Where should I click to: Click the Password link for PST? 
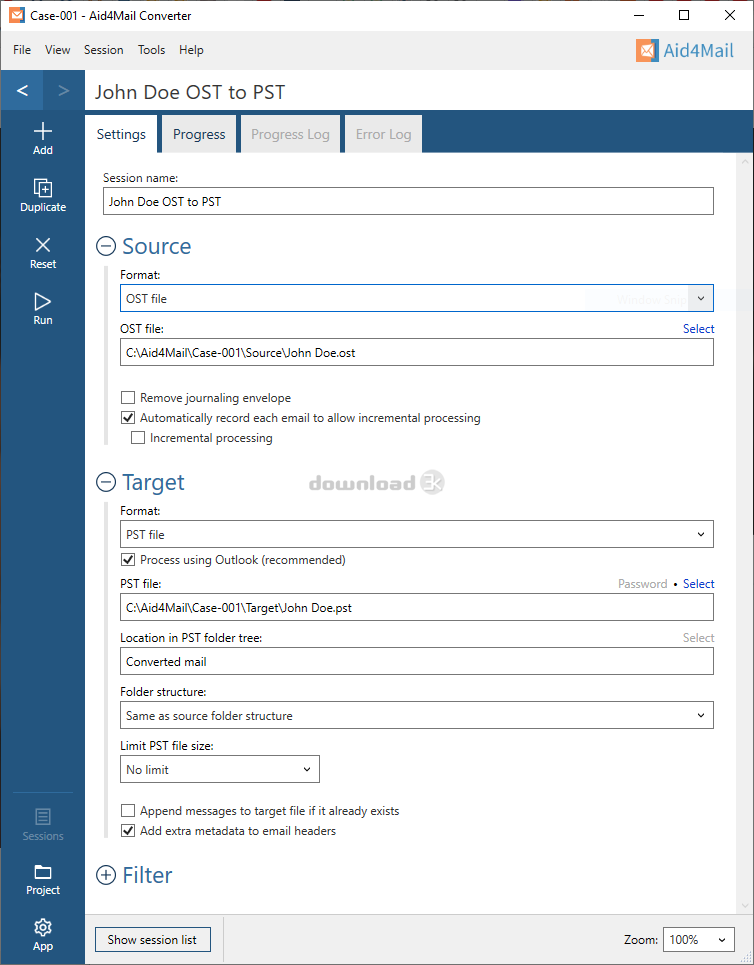click(x=643, y=583)
